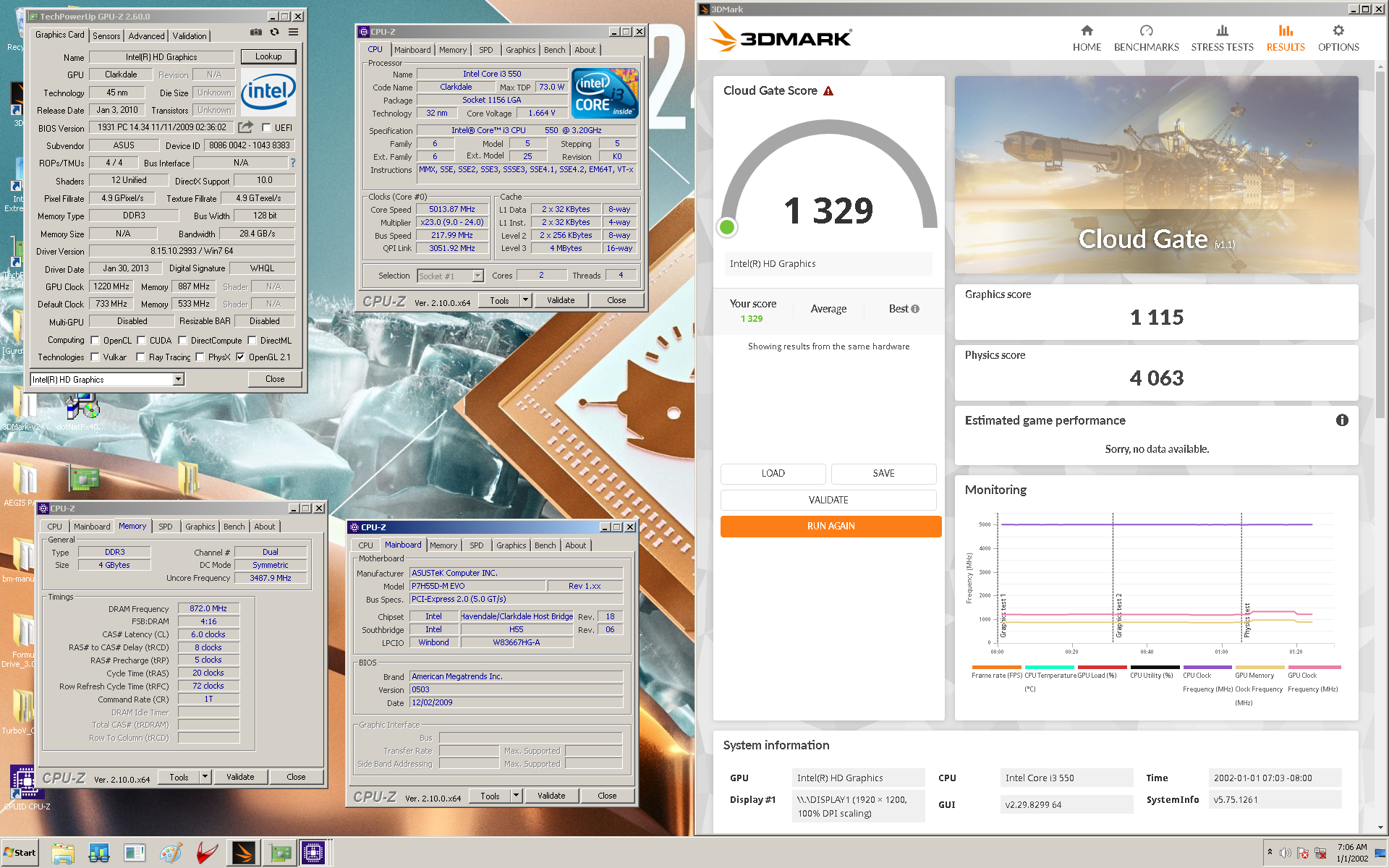1389x868 pixels.
Task: Click the GPU-Z refresh icon
Action: (x=274, y=32)
